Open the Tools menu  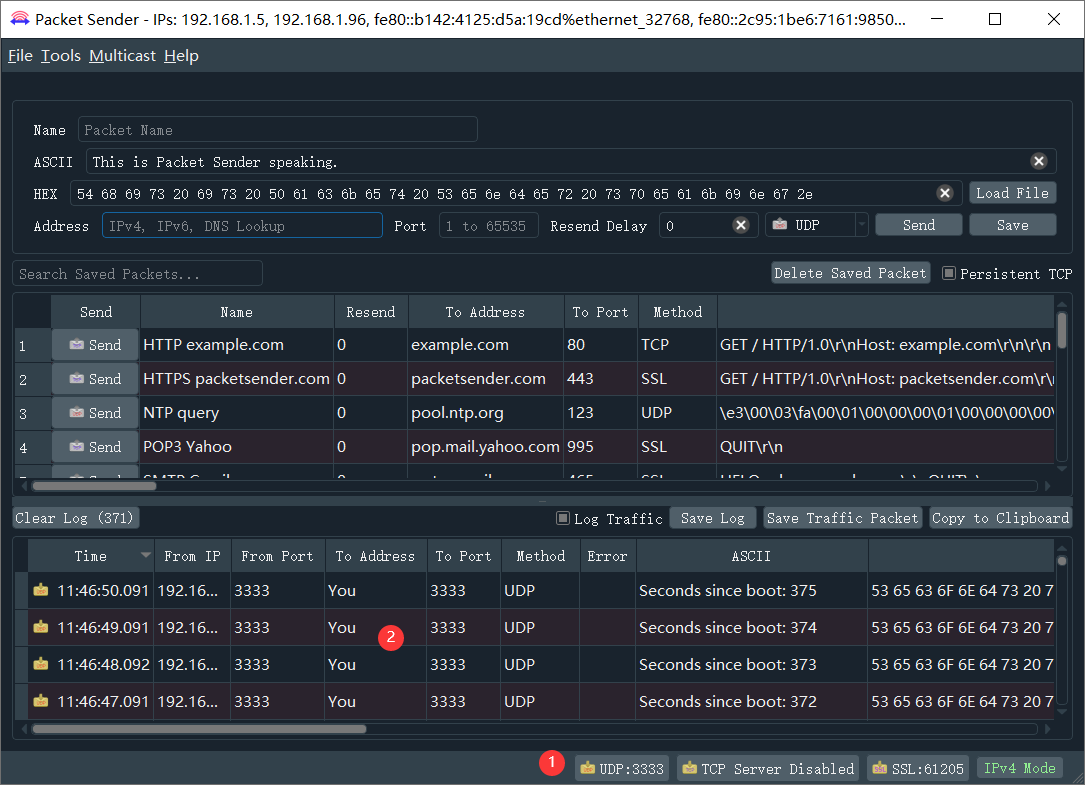(61, 55)
